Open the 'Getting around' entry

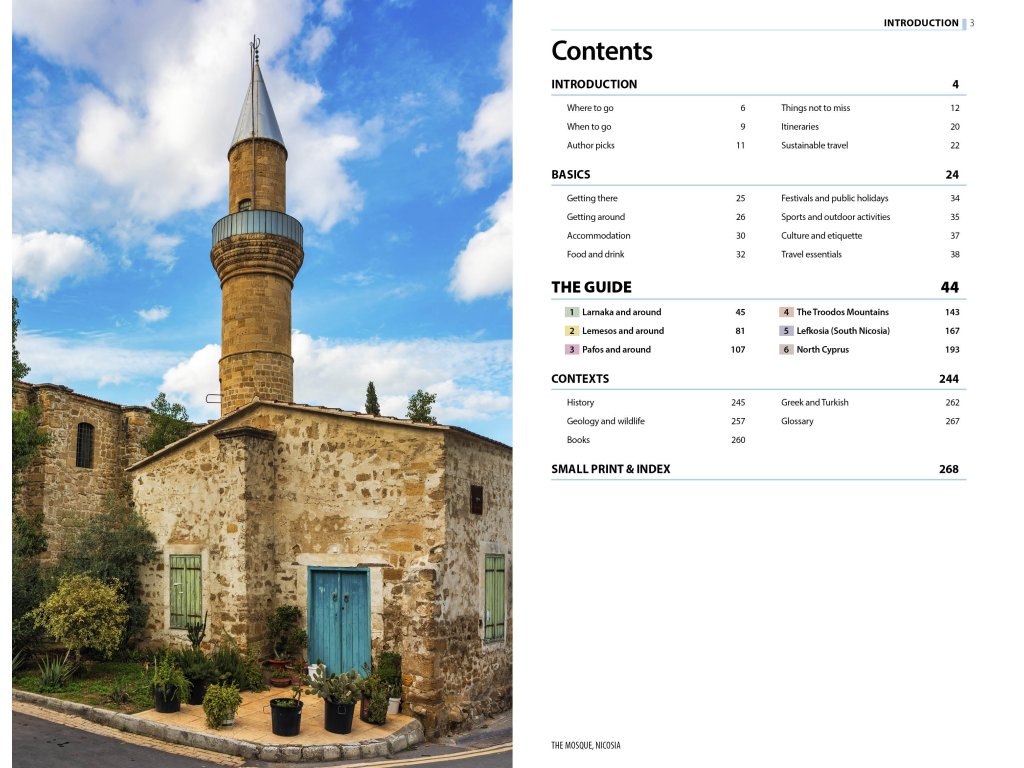[x=596, y=217]
